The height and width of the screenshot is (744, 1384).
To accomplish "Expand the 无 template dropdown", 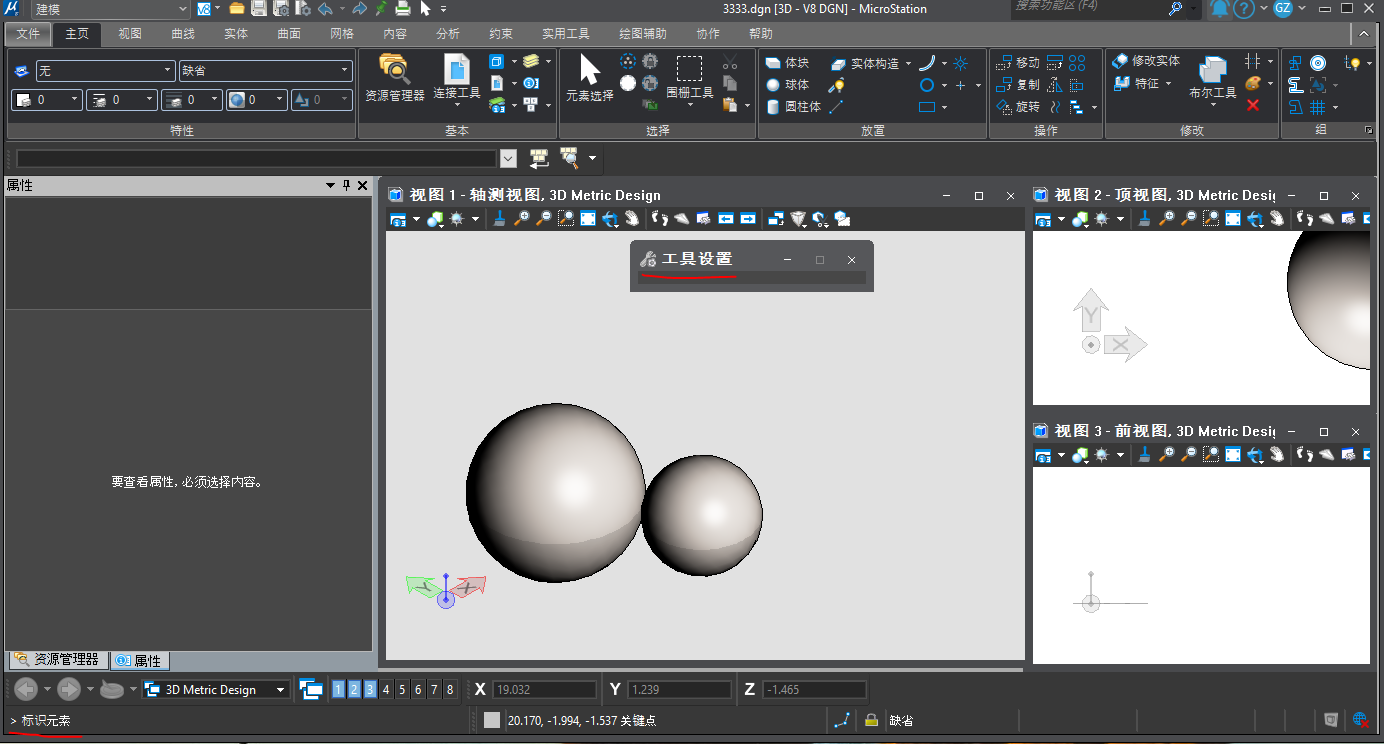I will point(168,71).
